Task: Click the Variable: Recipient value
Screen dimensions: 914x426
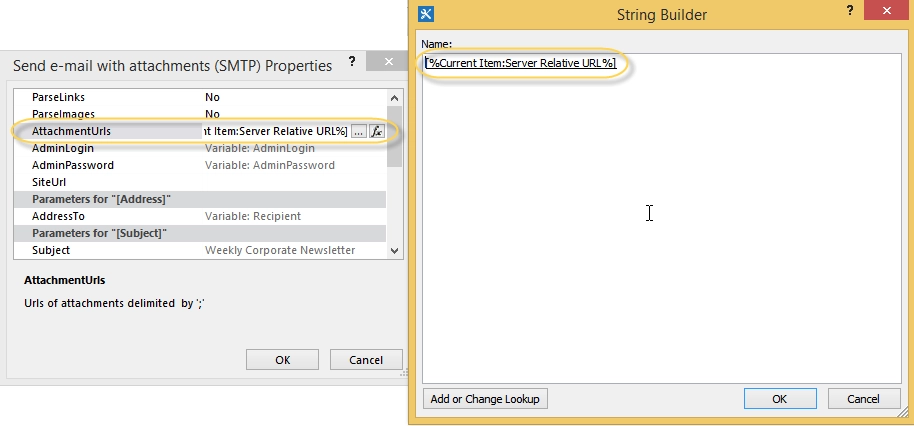Action: (252, 216)
